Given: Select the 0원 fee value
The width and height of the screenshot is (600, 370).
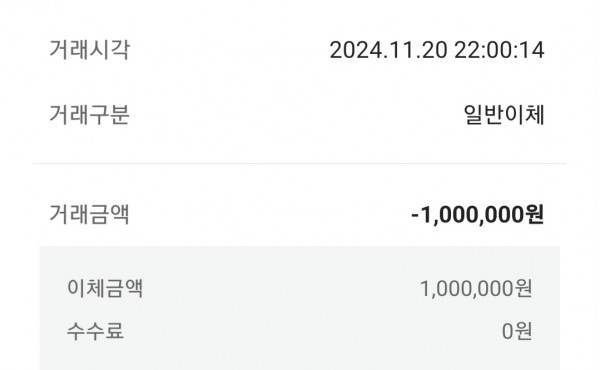Looking at the screenshot, I should [517, 331].
